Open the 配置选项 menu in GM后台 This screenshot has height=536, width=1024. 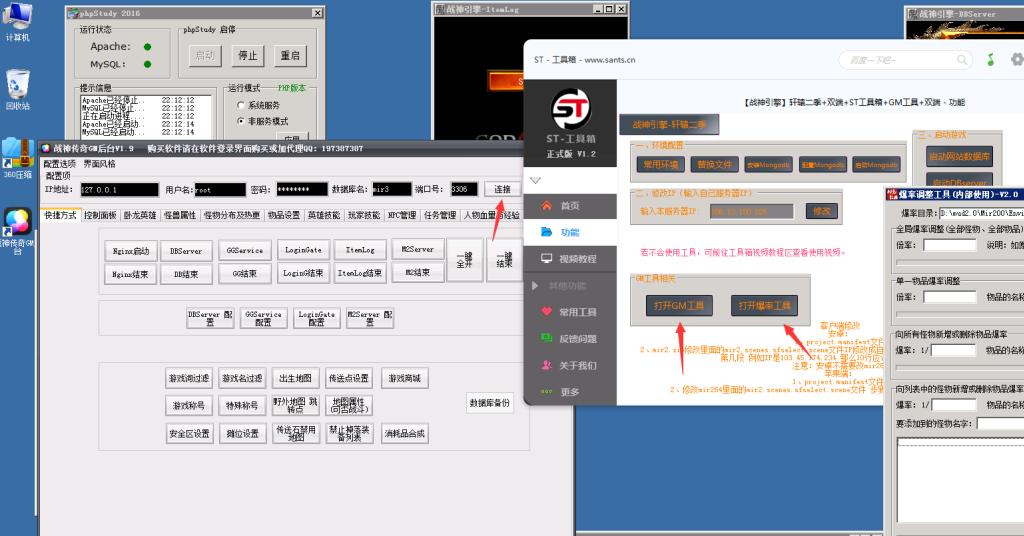tap(59, 164)
